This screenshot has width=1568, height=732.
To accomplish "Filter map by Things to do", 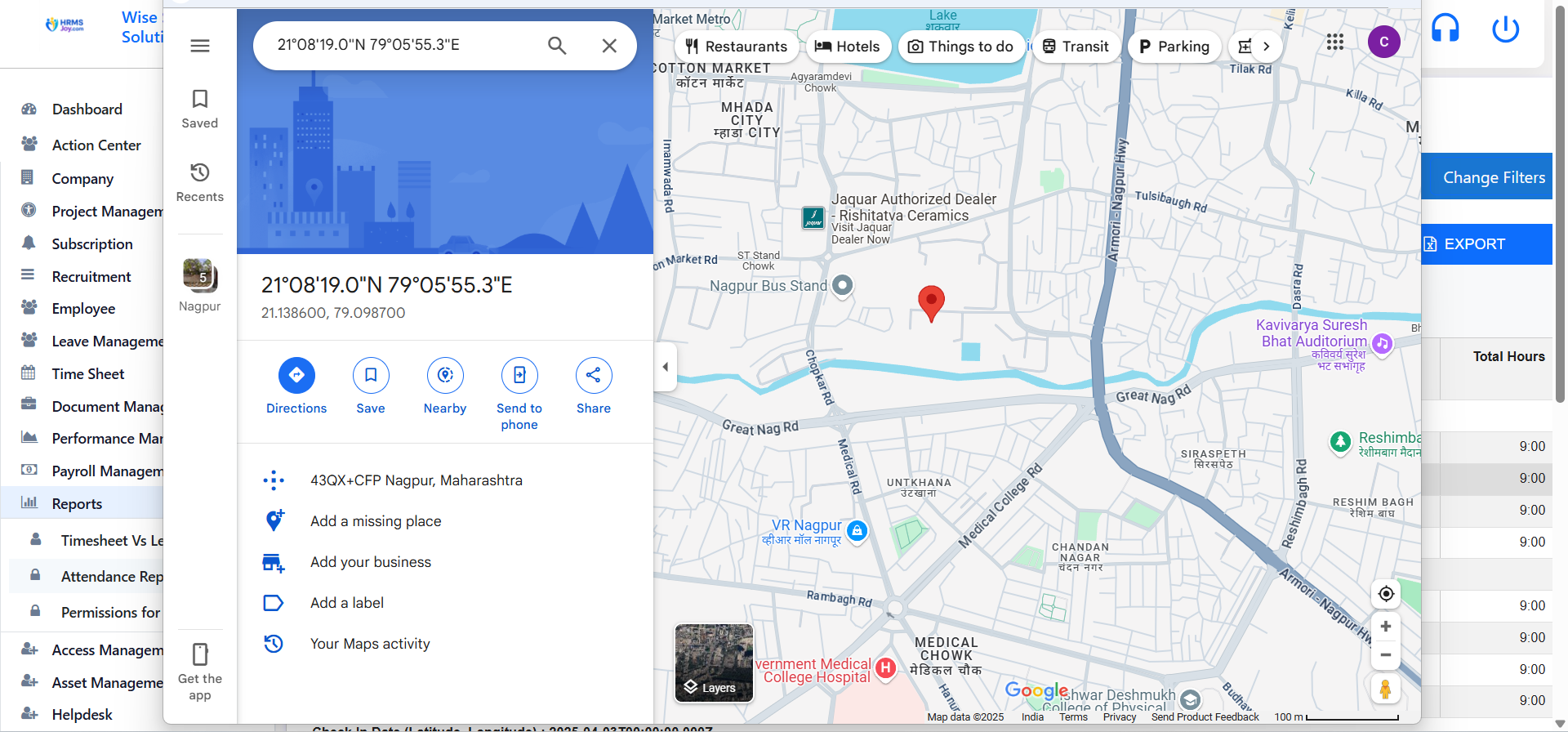I will click(x=960, y=47).
